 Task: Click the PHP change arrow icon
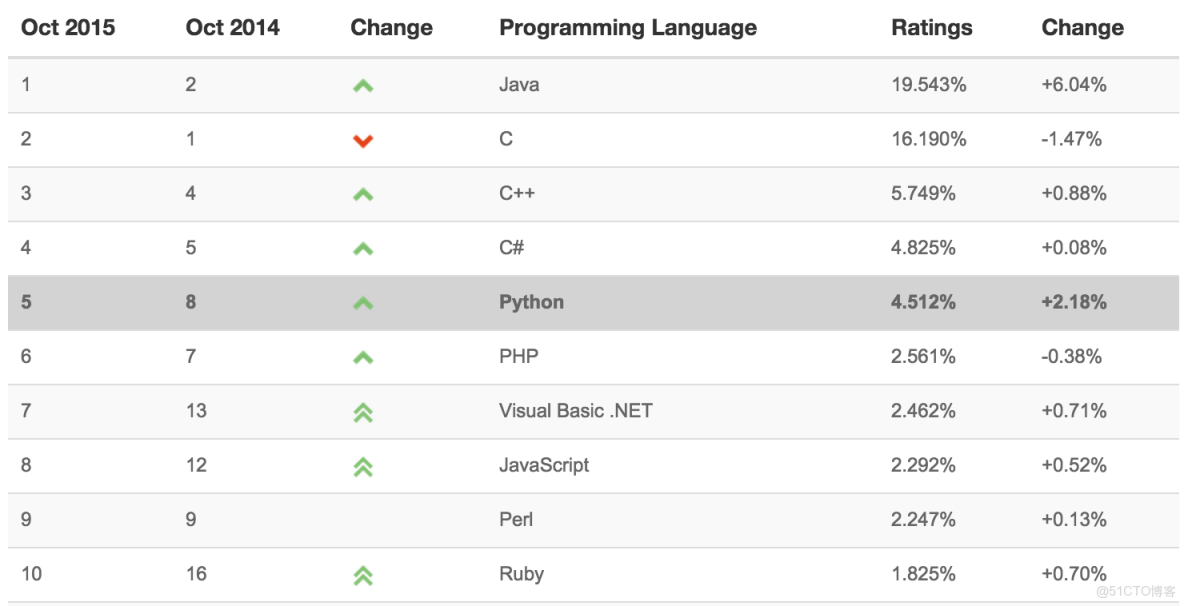(364, 356)
